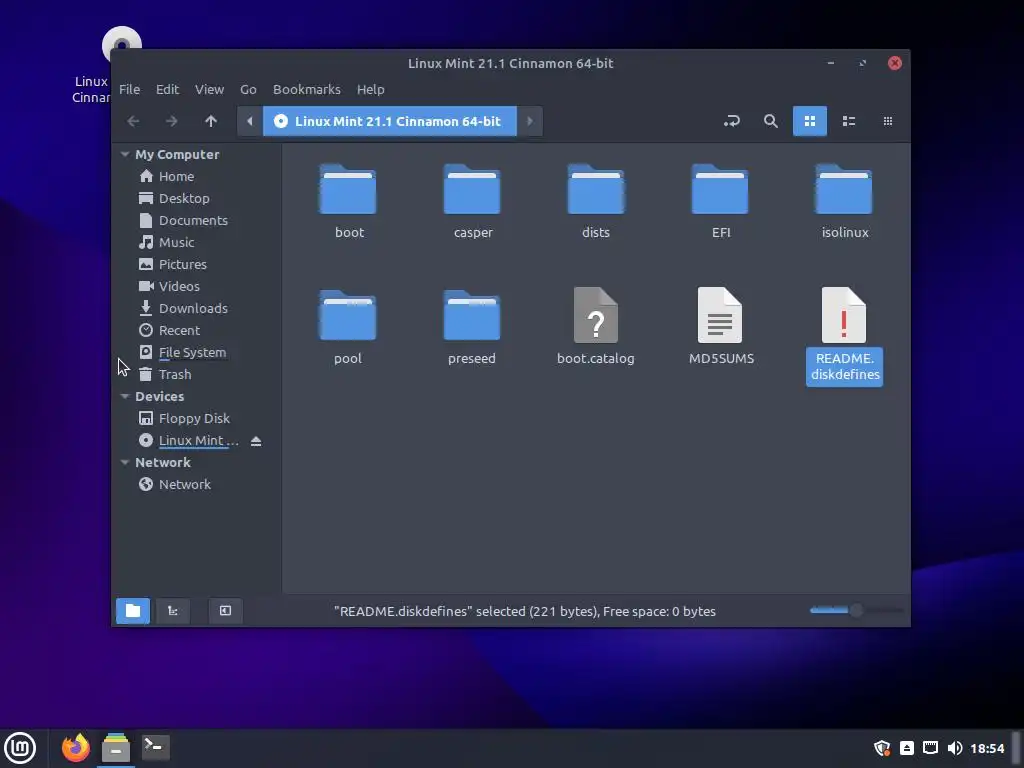Switch to icon view
This screenshot has width=1024, height=768.
click(x=810, y=121)
